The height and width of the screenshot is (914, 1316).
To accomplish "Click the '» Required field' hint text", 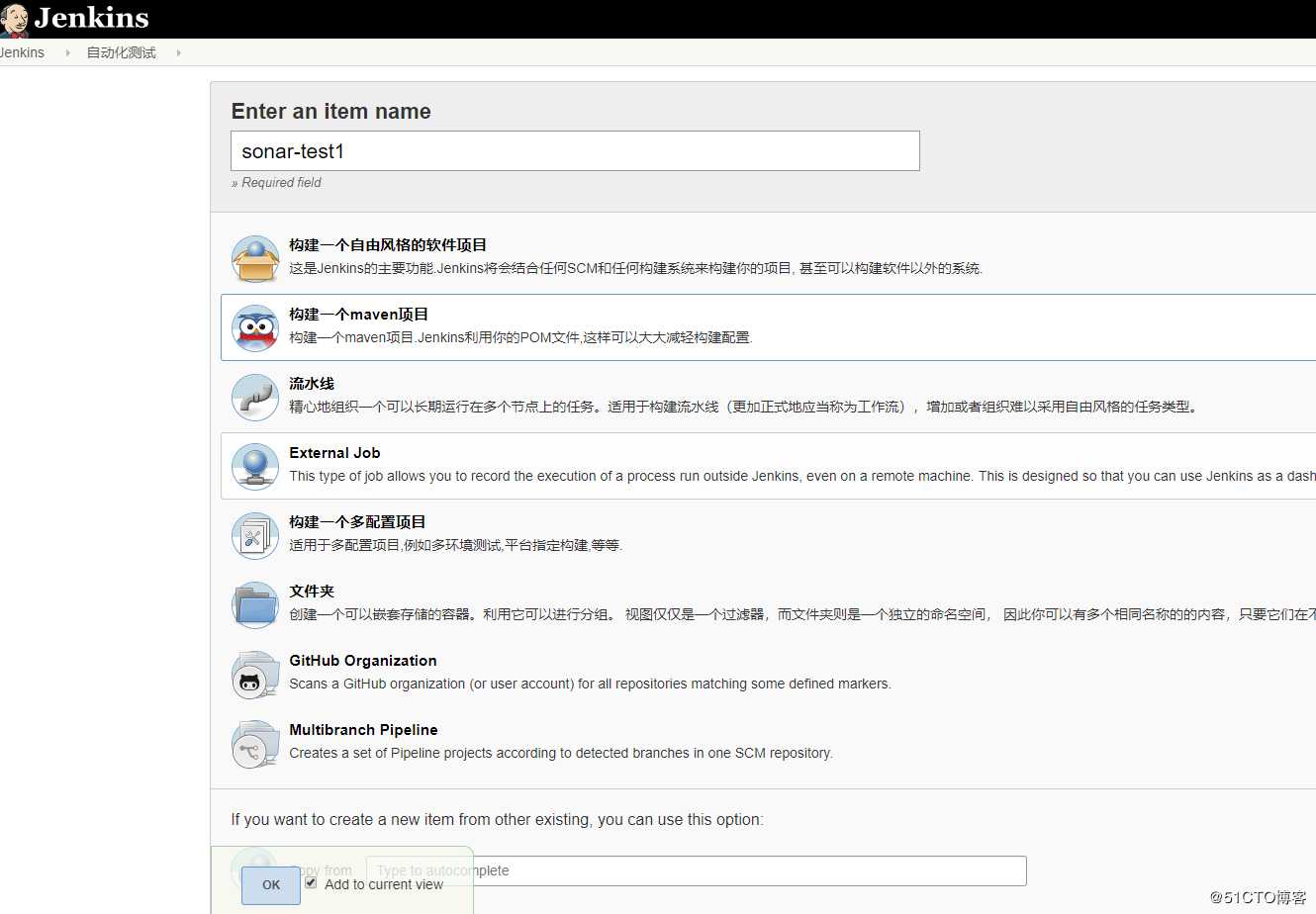I will tap(276, 182).
